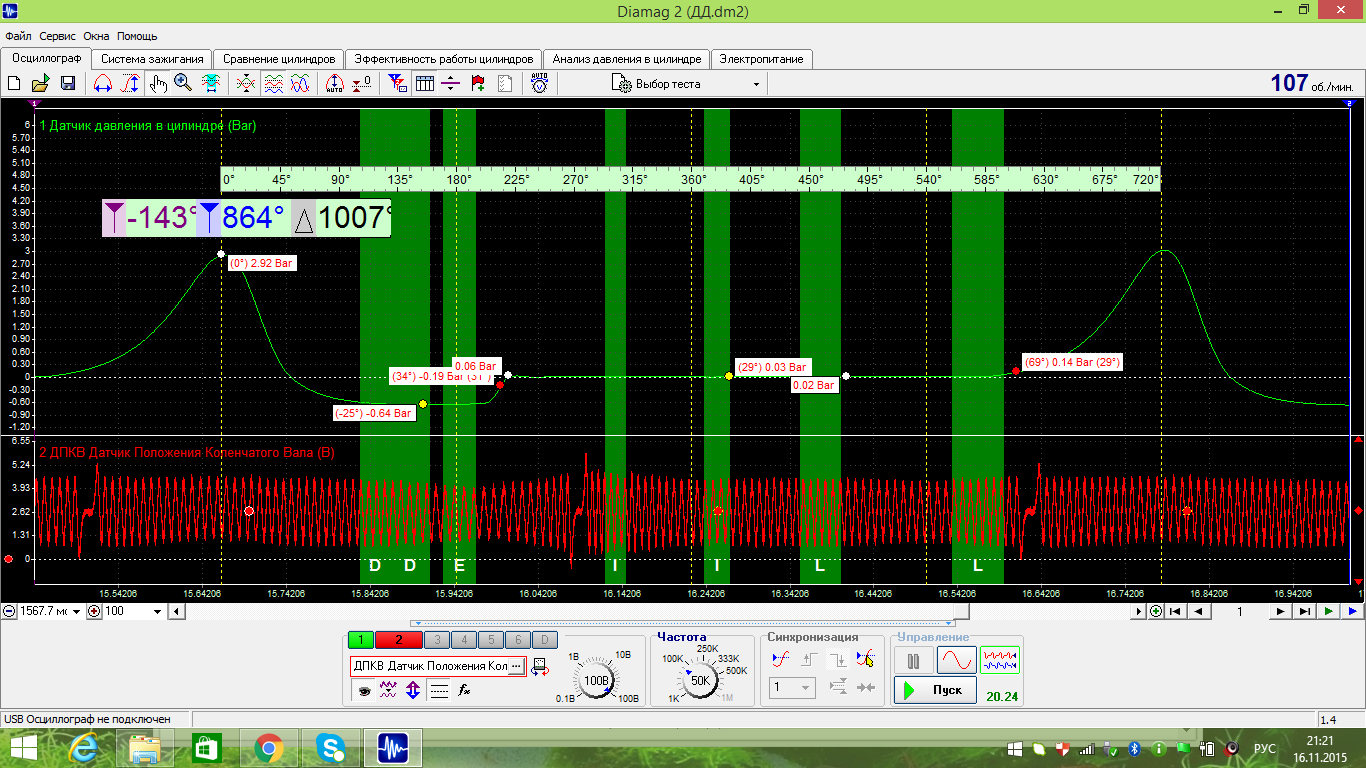Add a marker with the red flag icon
1366x768 pixels.
(x=478, y=84)
